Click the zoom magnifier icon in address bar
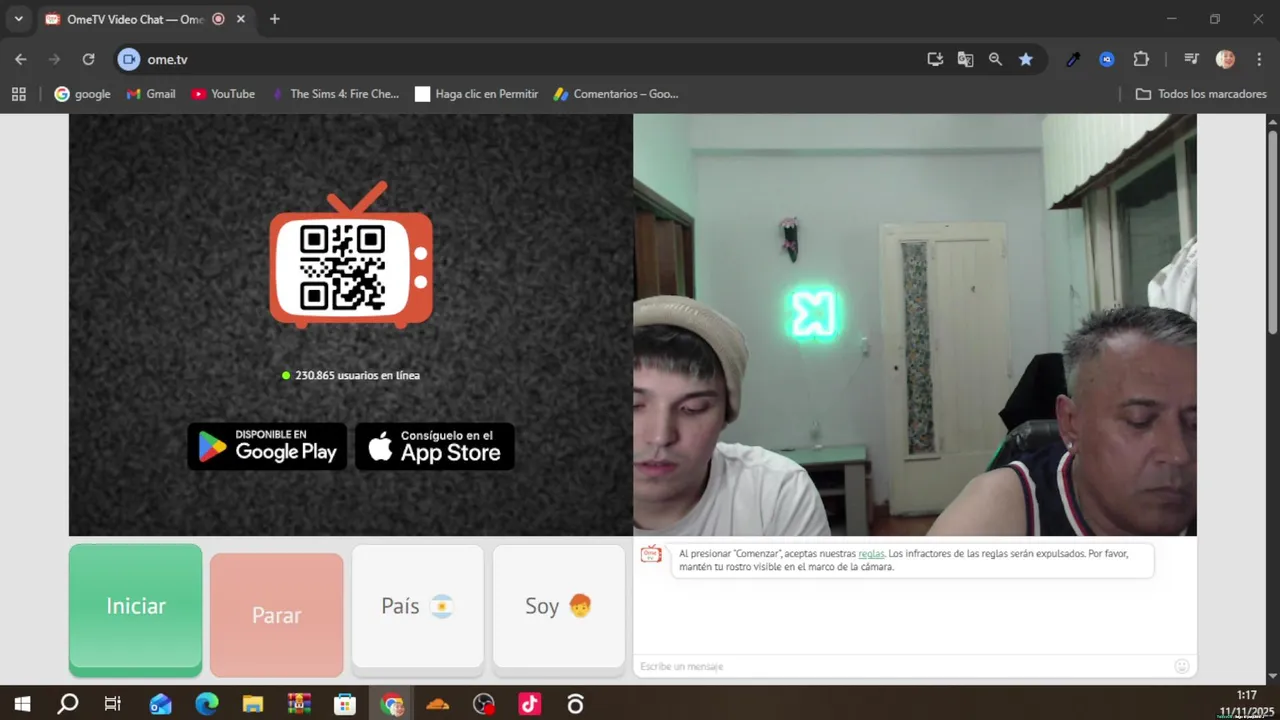 pos(995,59)
